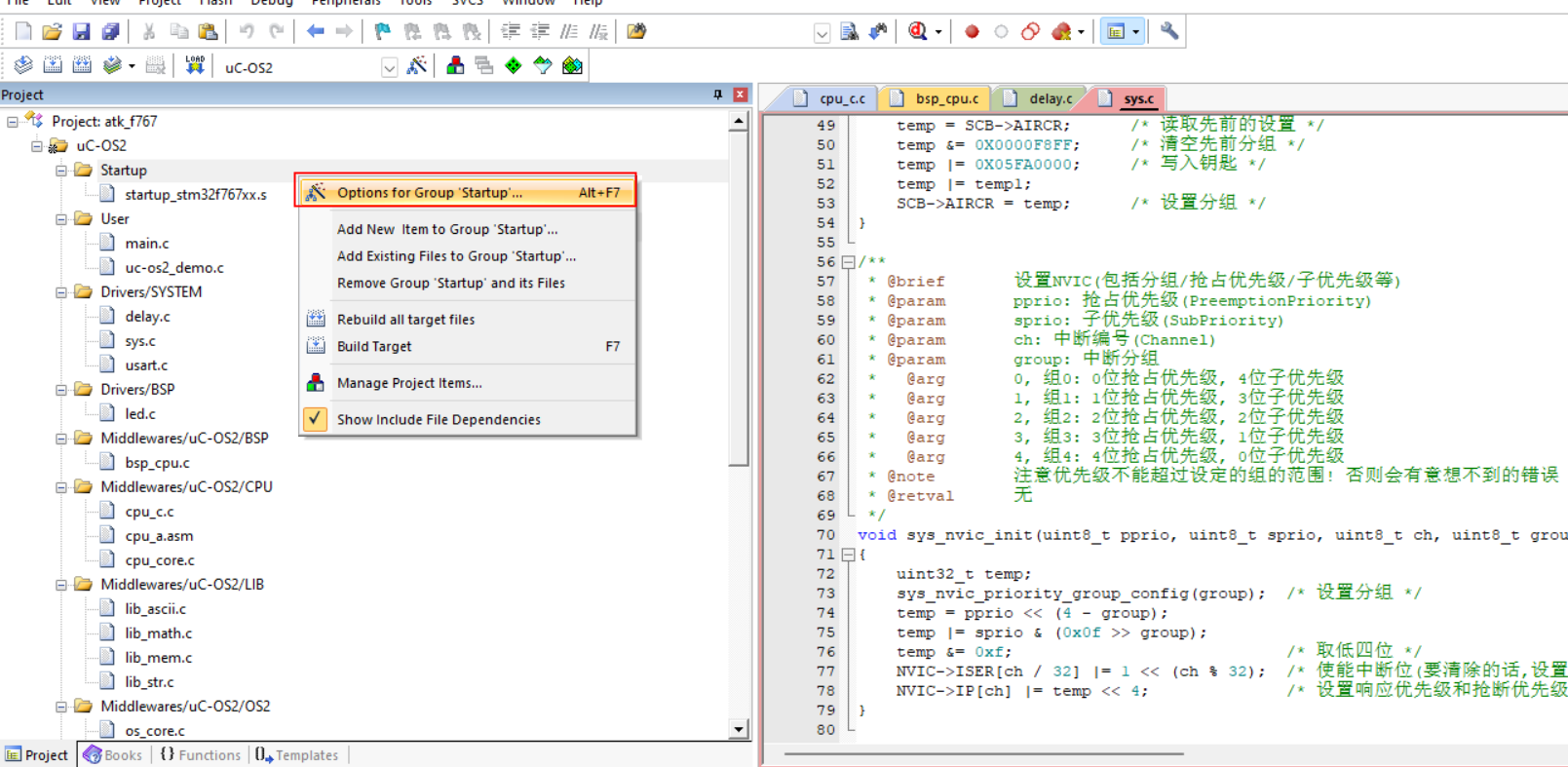The image size is (1568, 767).
Task: Click the Download (LOAD) to flash icon
Action: (195, 65)
